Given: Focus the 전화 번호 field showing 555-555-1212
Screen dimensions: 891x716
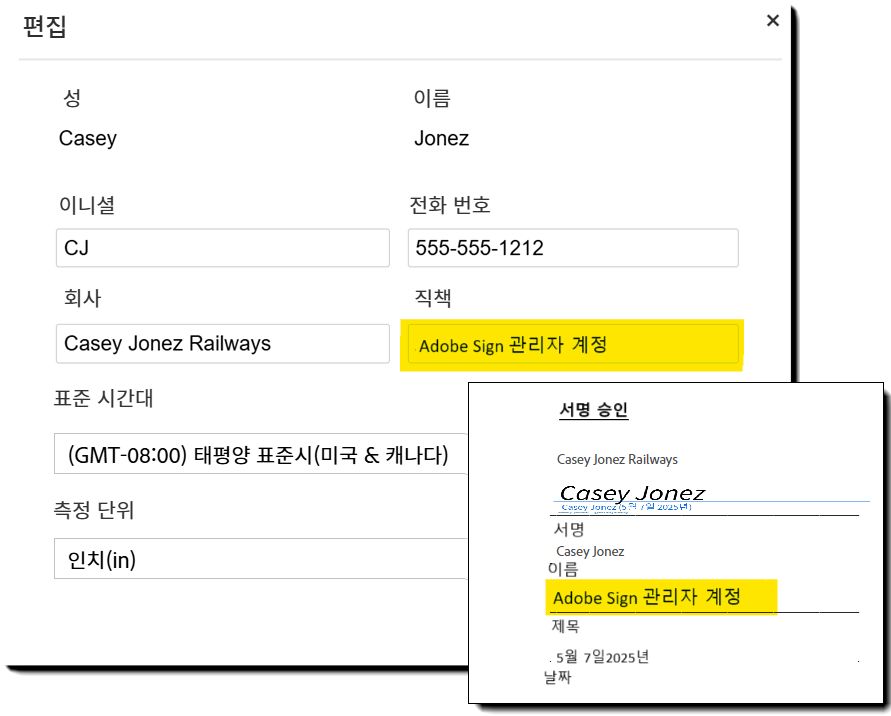Looking at the screenshot, I should (x=572, y=248).
